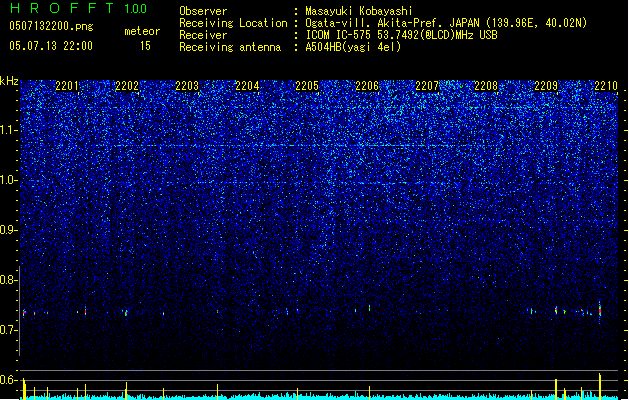Click the 2206 time marker
Viewport: 629px width, 400px height.
point(367,86)
